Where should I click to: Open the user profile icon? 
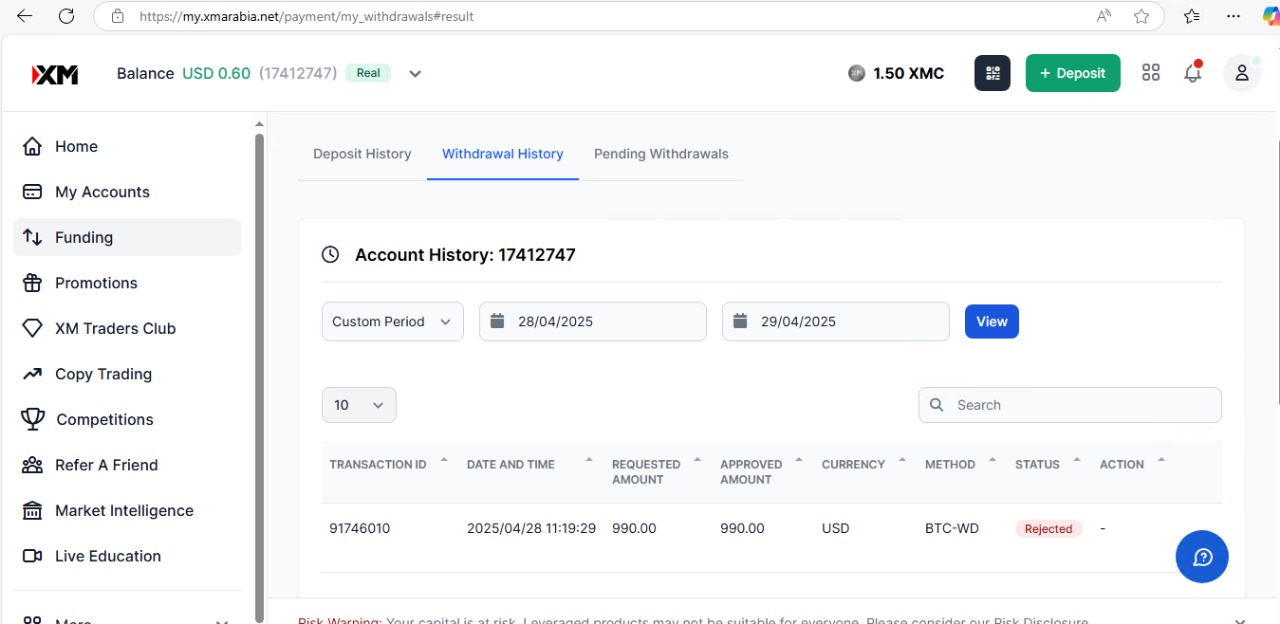[1241, 73]
